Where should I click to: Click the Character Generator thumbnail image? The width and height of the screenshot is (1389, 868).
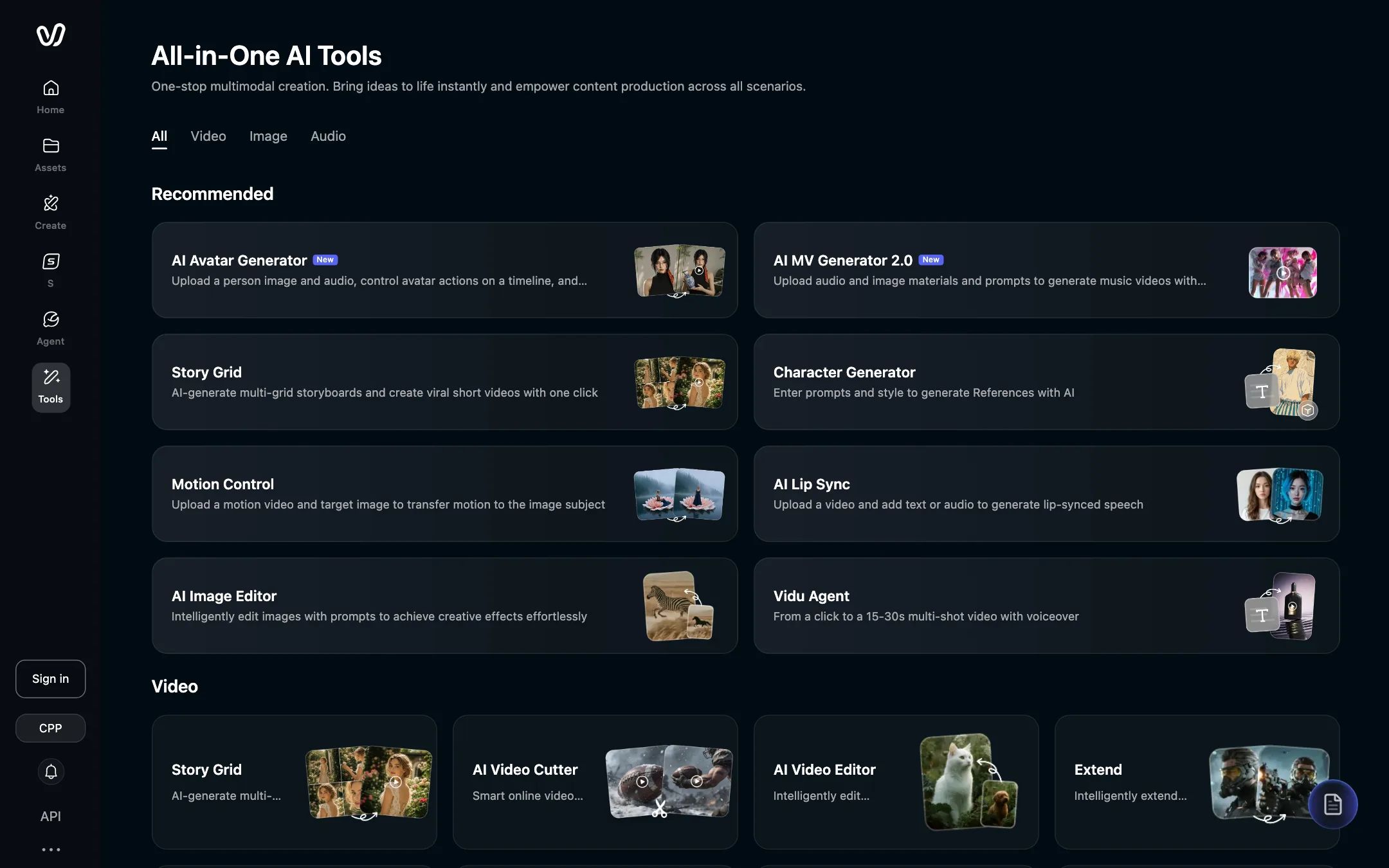pyautogui.click(x=1282, y=383)
